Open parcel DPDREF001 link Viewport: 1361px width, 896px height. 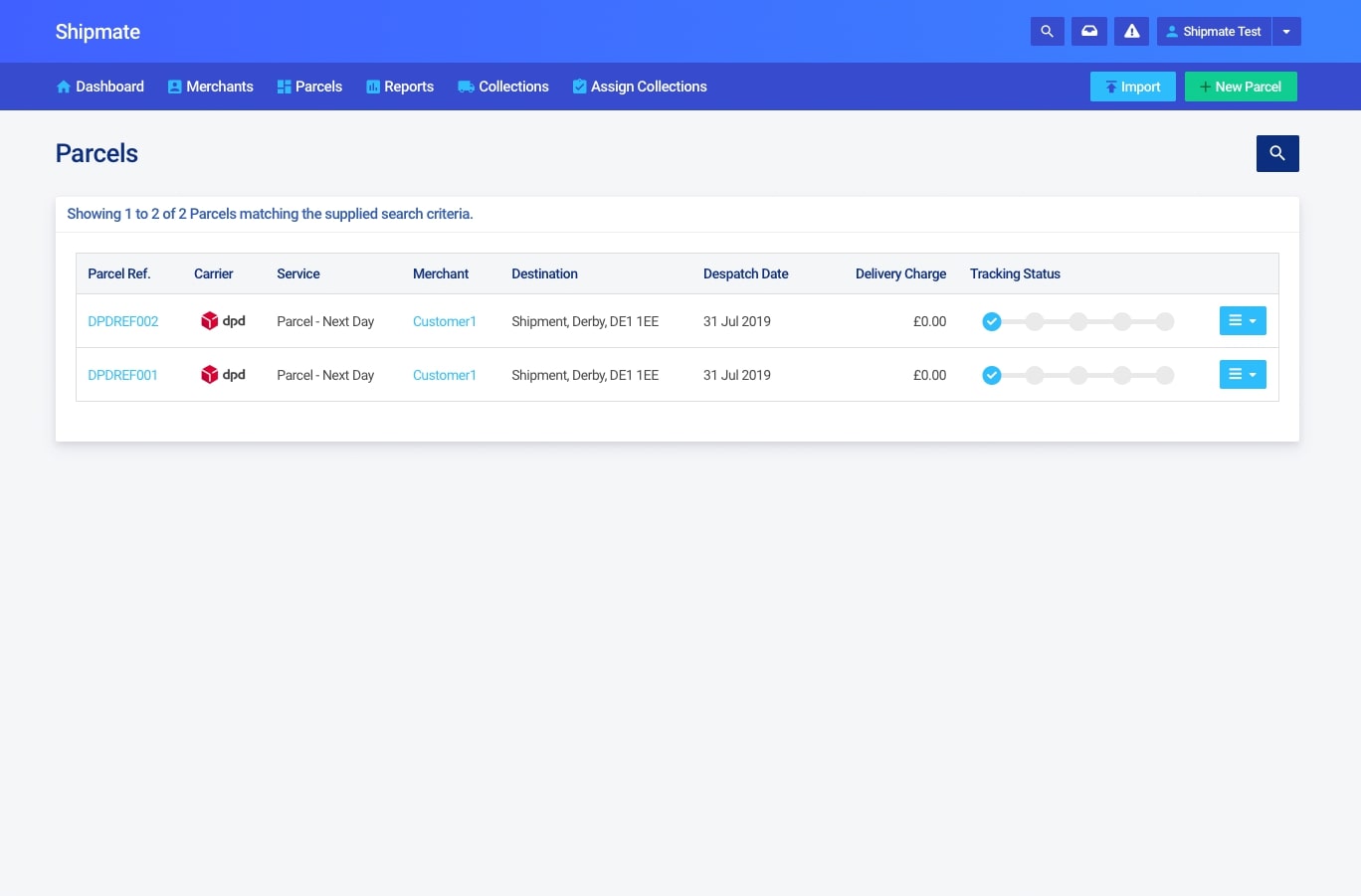[122, 375]
